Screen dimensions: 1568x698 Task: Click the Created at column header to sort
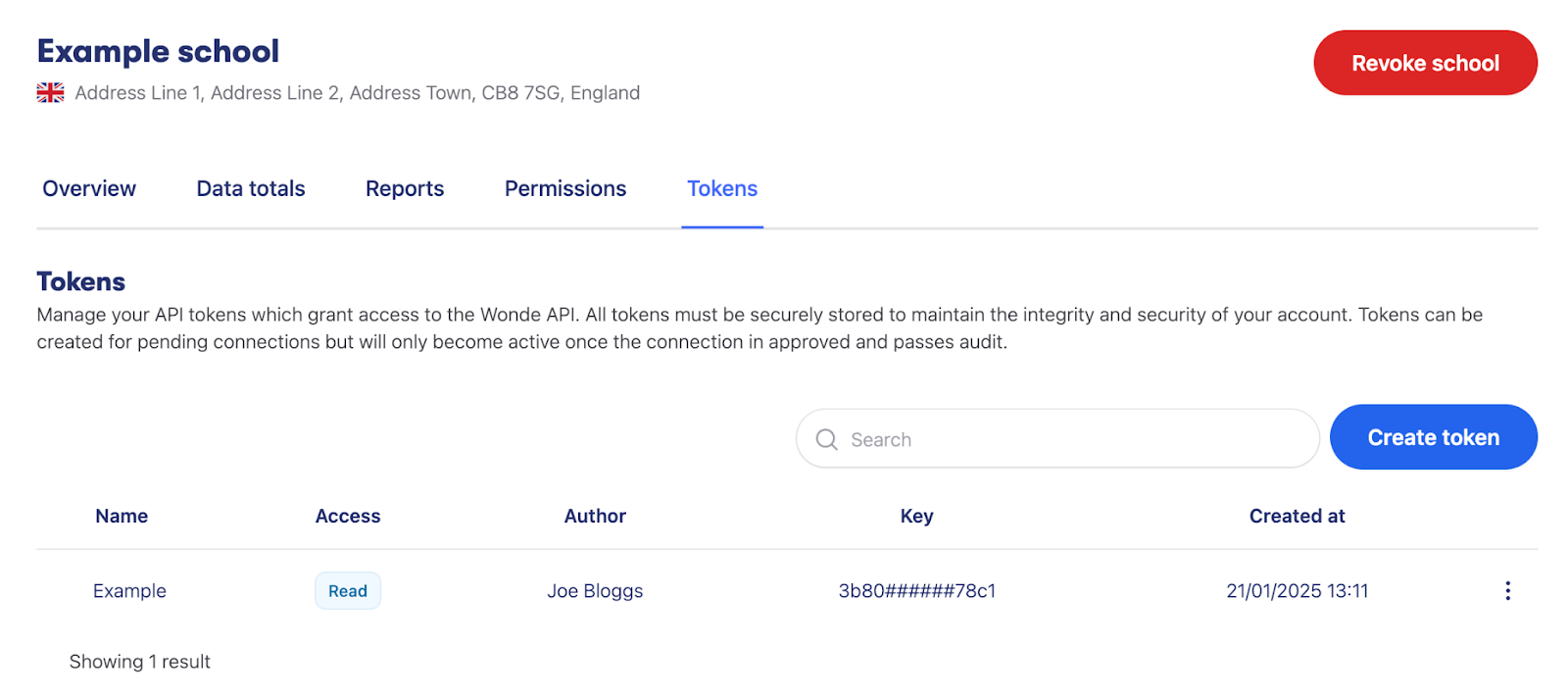[x=1297, y=516]
